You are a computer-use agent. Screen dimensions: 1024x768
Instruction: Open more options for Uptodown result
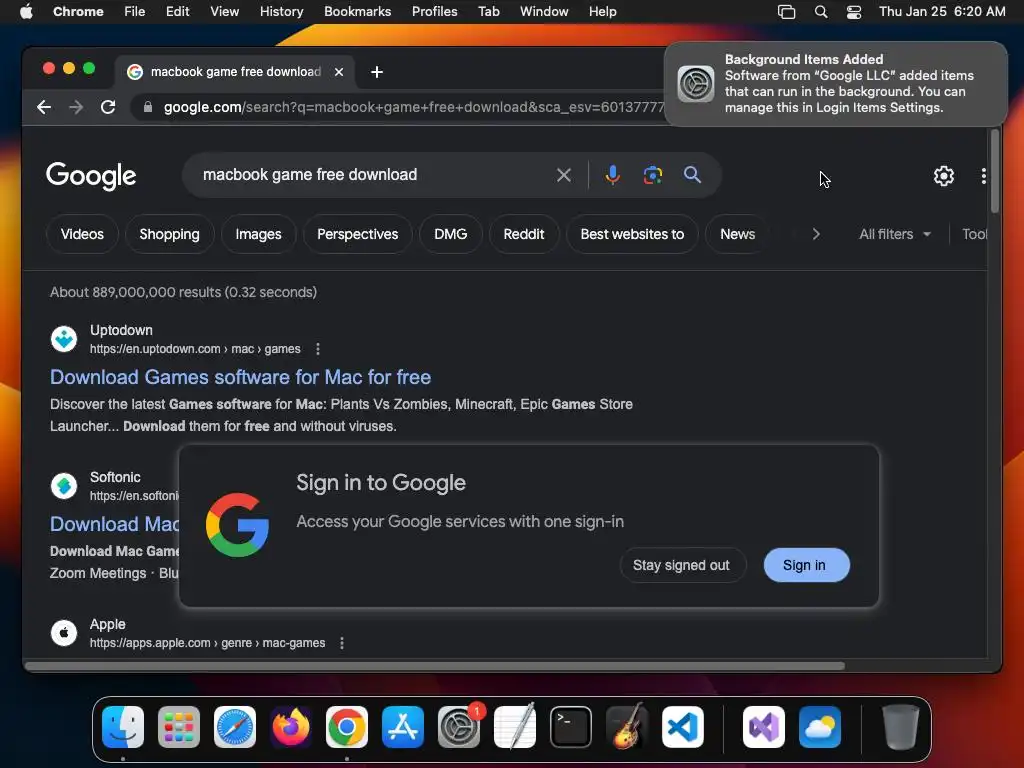318,349
